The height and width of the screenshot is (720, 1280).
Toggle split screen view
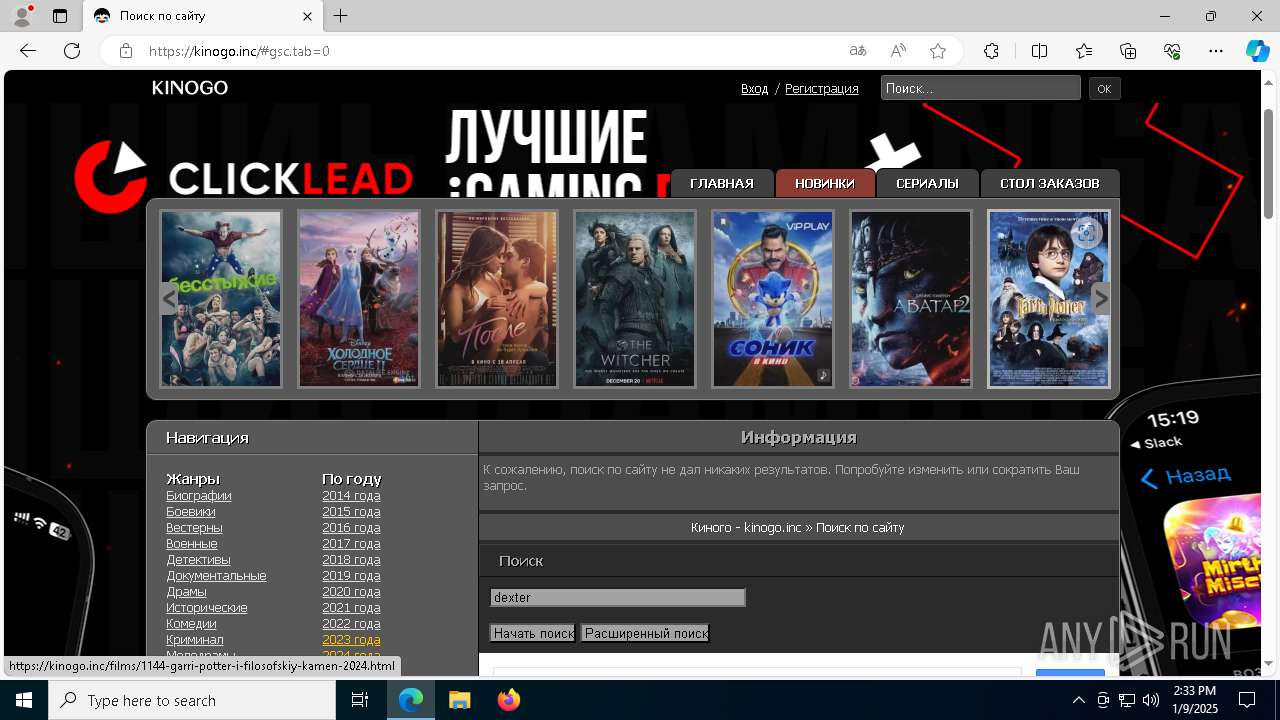point(1039,51)
